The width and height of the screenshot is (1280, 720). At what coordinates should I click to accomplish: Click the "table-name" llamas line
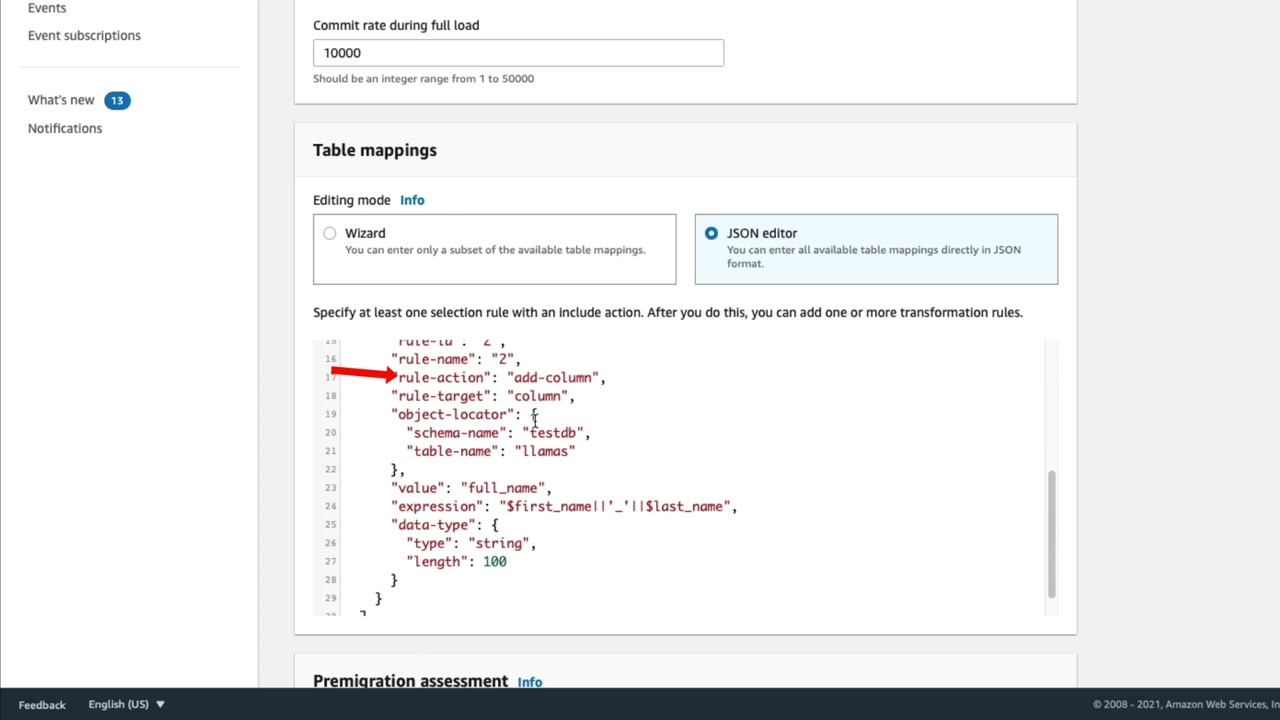click(x=494, y=451)
